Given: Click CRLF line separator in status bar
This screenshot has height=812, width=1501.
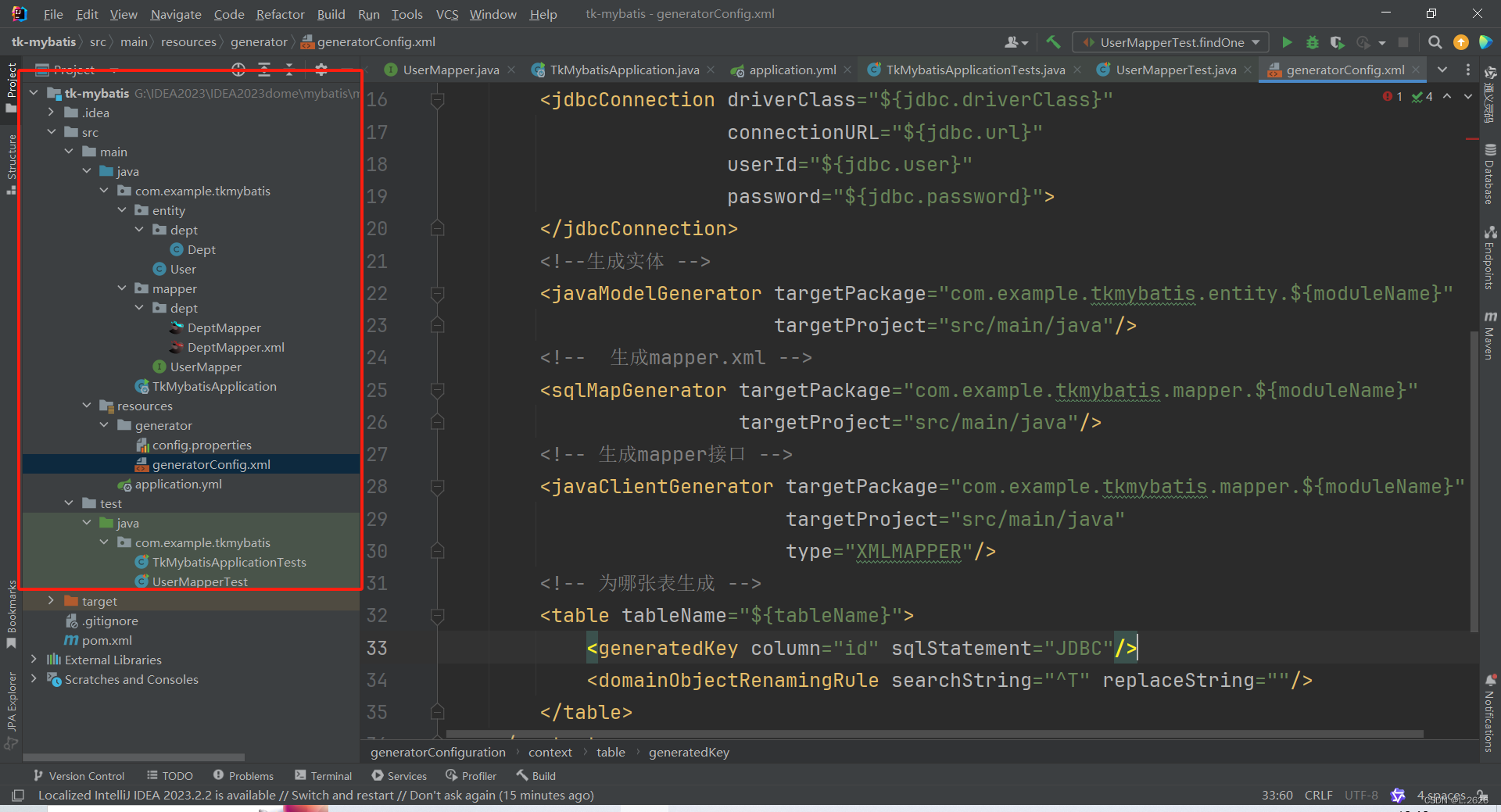Looking at the screenshot, I should [x=1318, y=795].
